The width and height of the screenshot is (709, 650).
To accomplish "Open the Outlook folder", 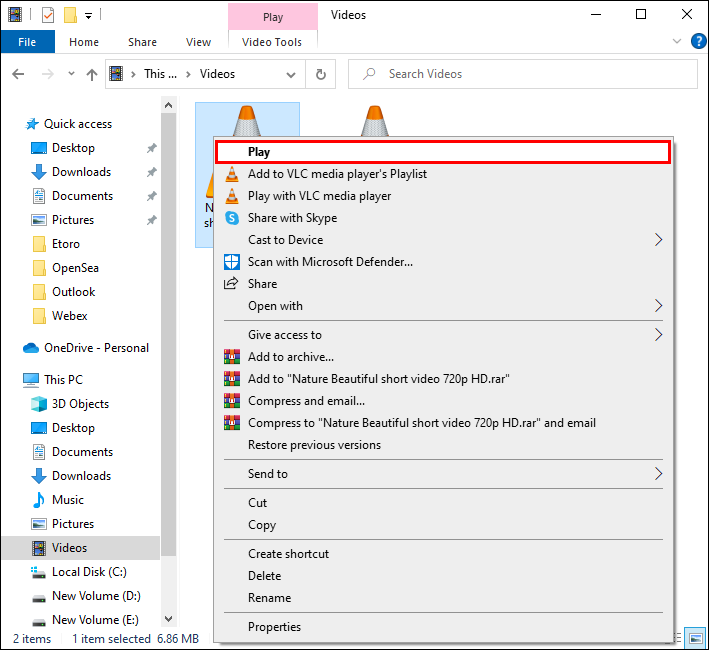I will (x=73, y=292).
